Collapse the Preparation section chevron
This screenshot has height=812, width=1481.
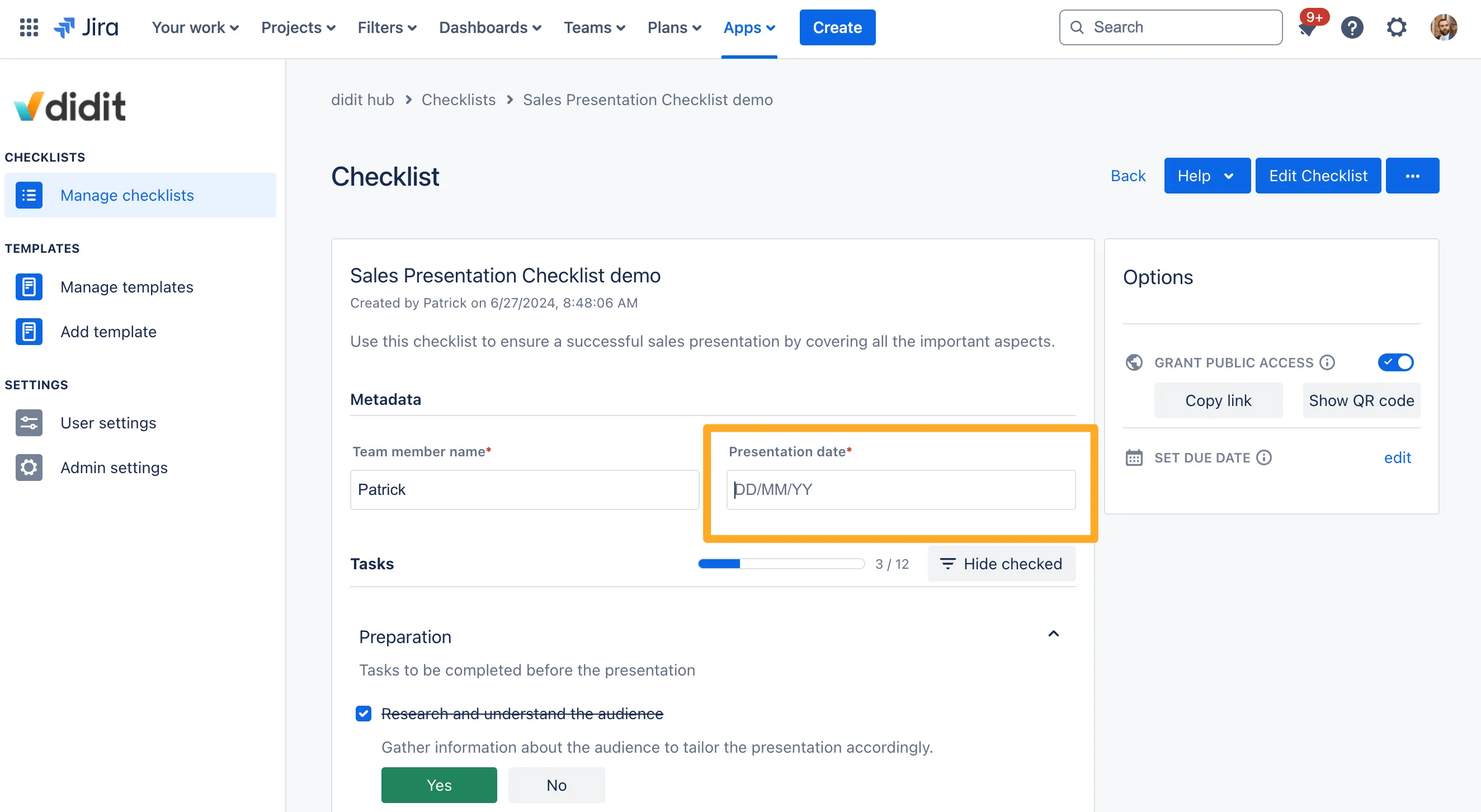[1053, 634]
